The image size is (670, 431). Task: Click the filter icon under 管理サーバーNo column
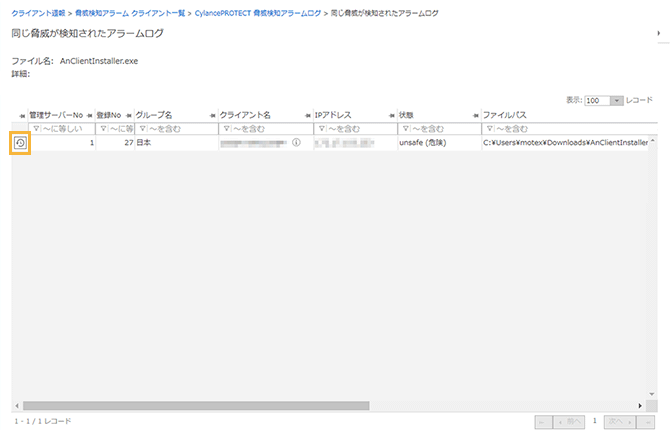click(x=38, y=129)
